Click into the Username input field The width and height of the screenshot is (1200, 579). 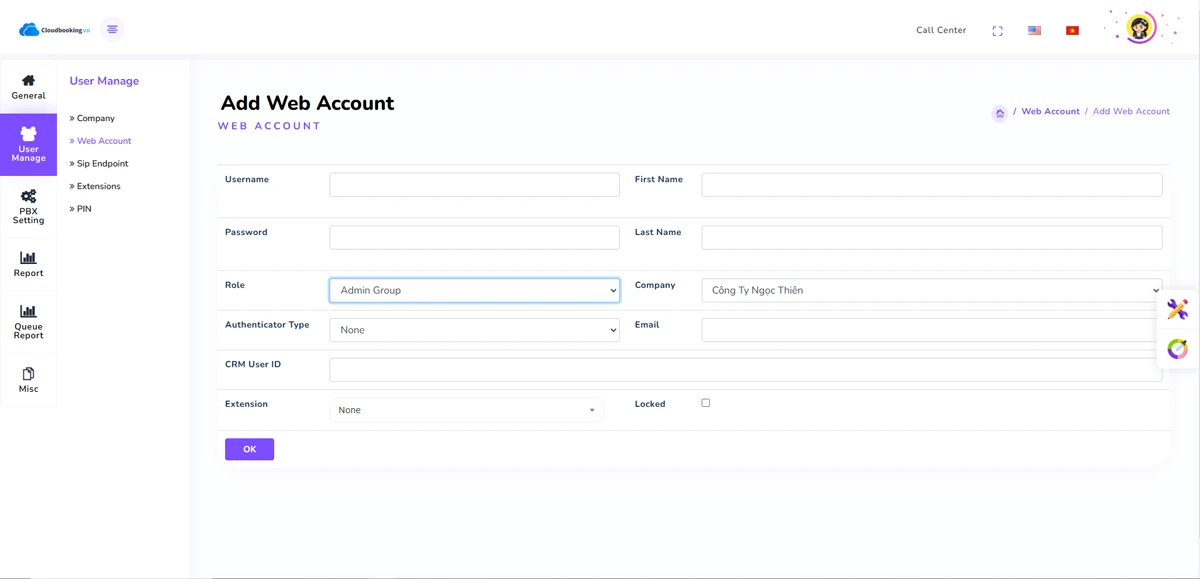474,185
